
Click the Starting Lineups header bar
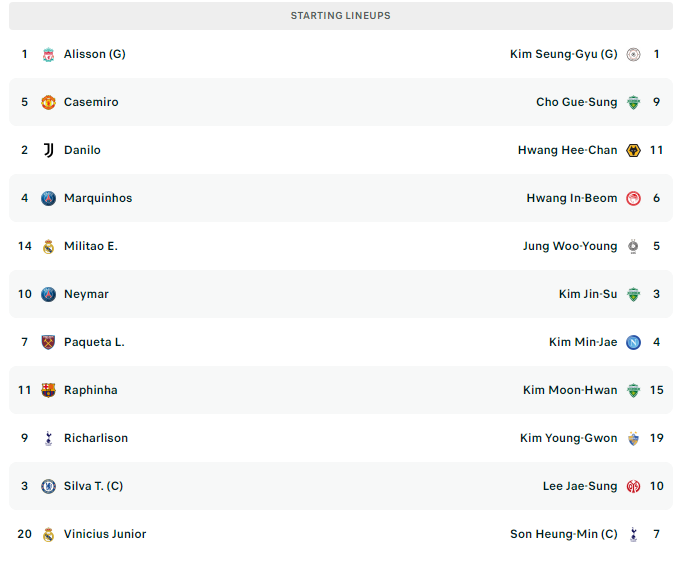click(x=340, y=16)
